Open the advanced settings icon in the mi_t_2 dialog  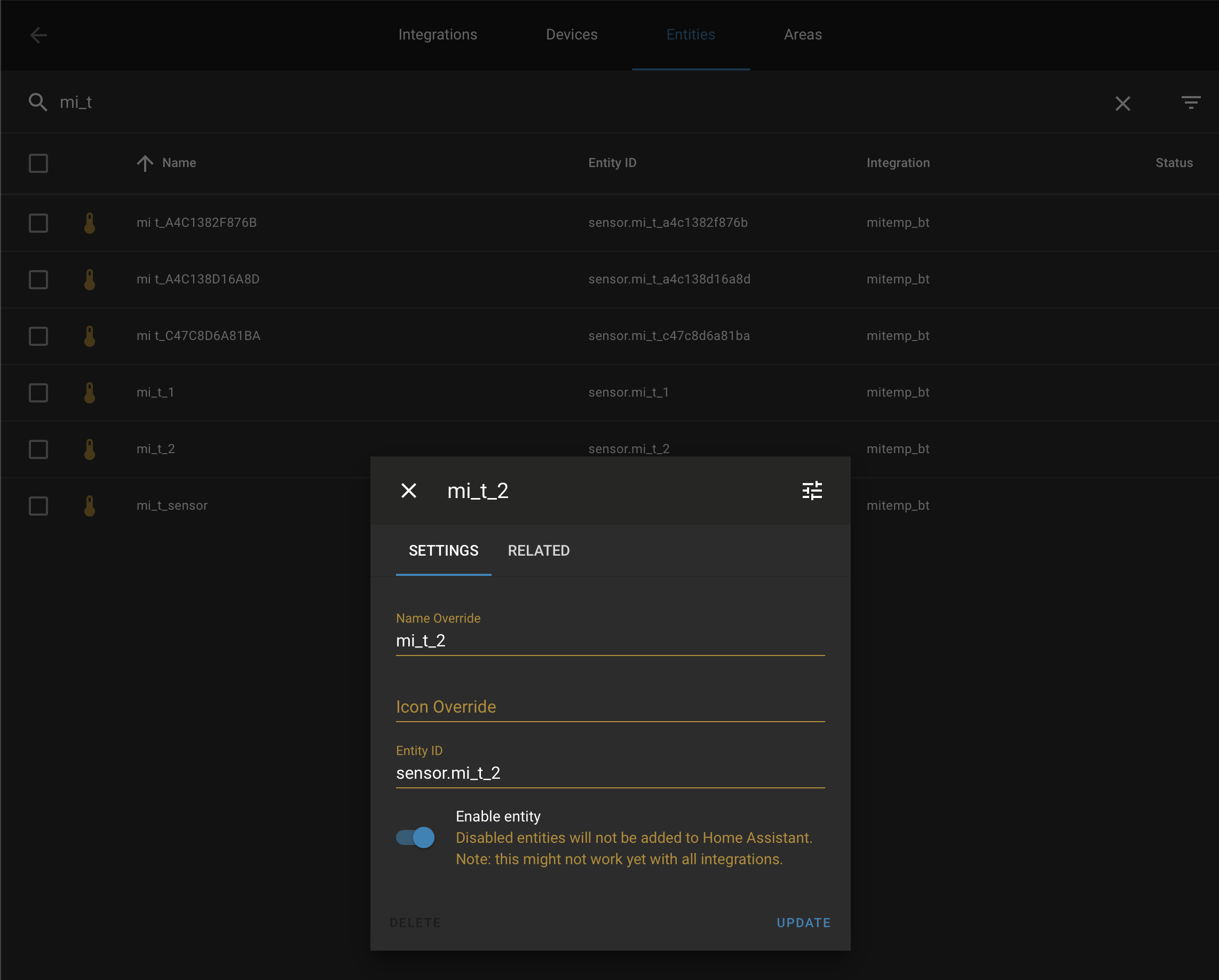(812, 491)
